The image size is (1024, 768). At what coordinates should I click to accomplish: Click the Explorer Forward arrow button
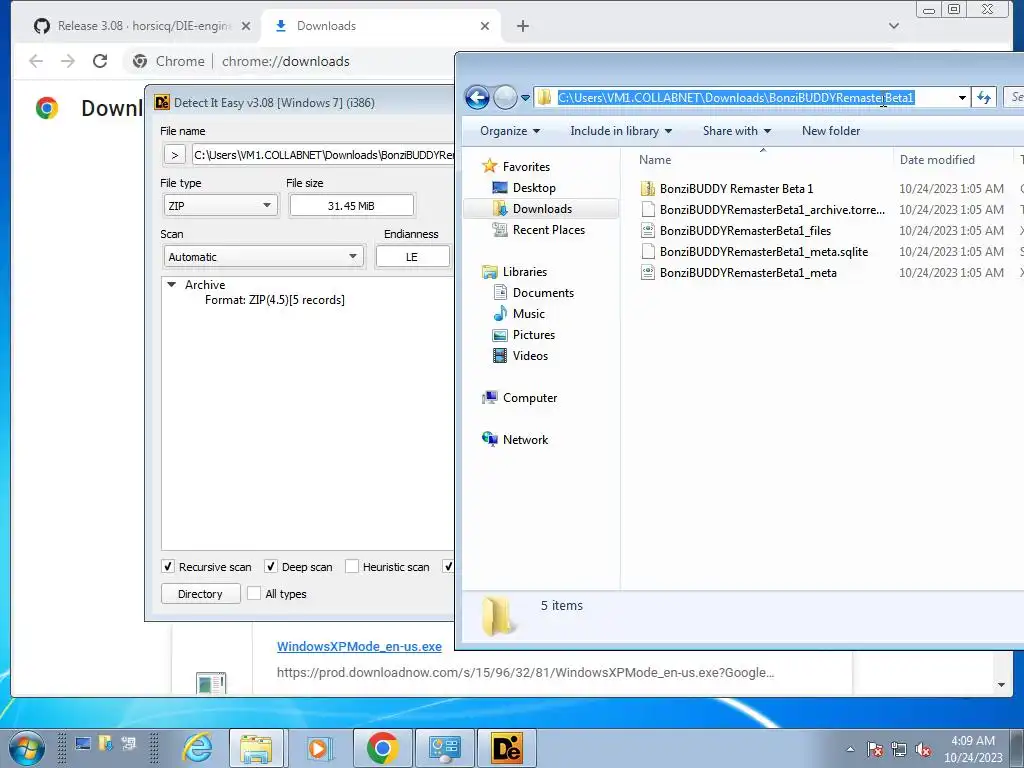click(505, 98)
